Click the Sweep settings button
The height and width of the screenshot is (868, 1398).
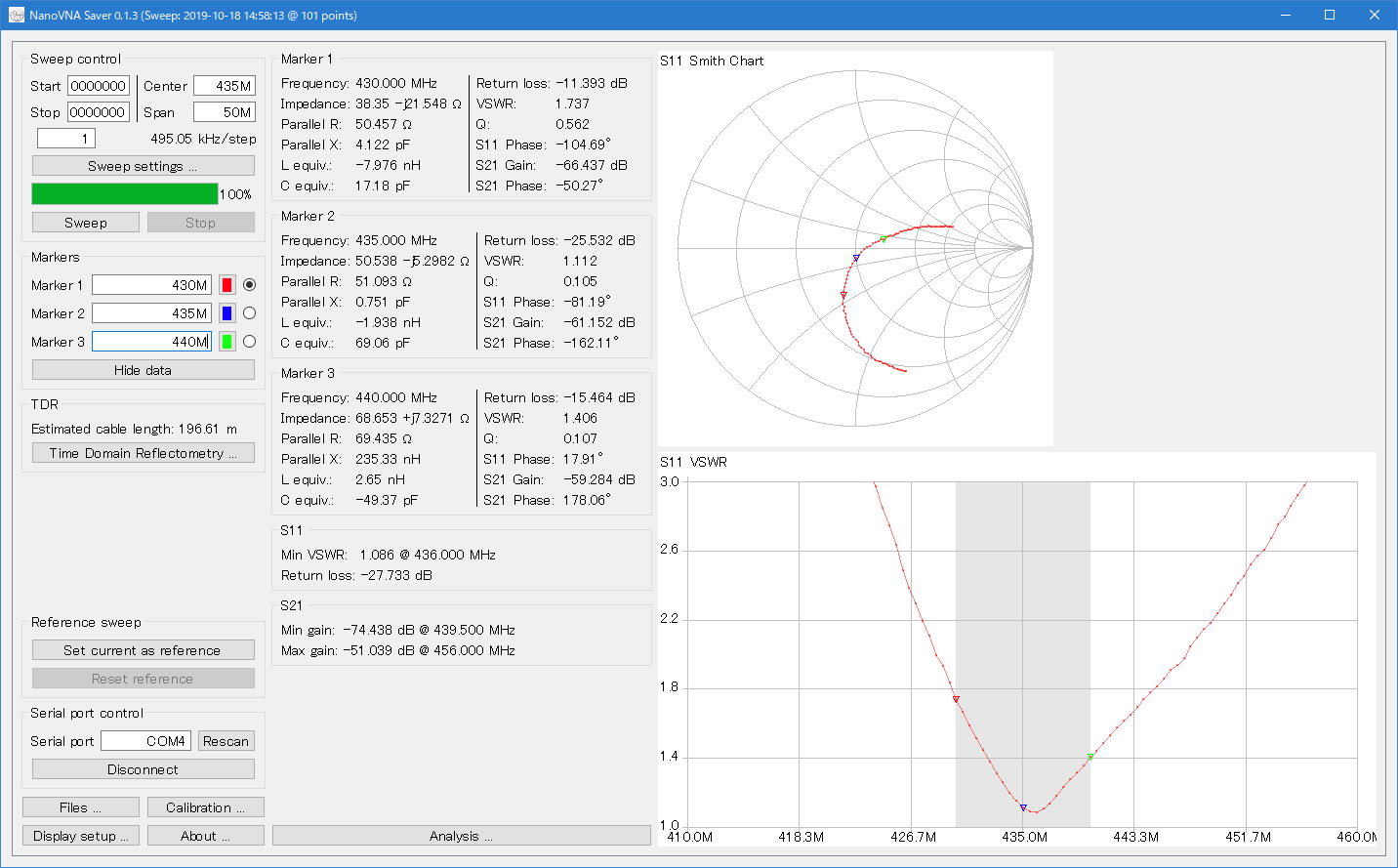point(143,166)
